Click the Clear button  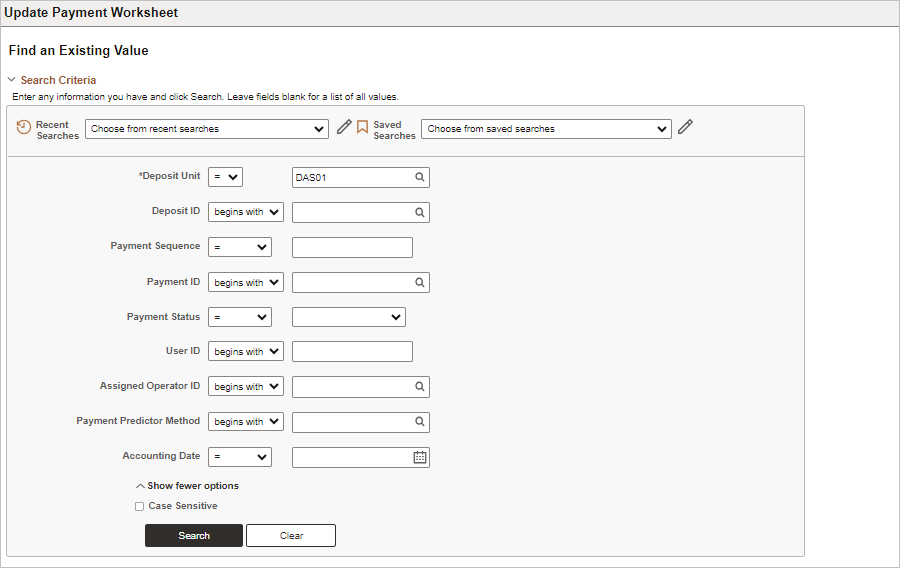pyautogui.click(x=291, y=535)
